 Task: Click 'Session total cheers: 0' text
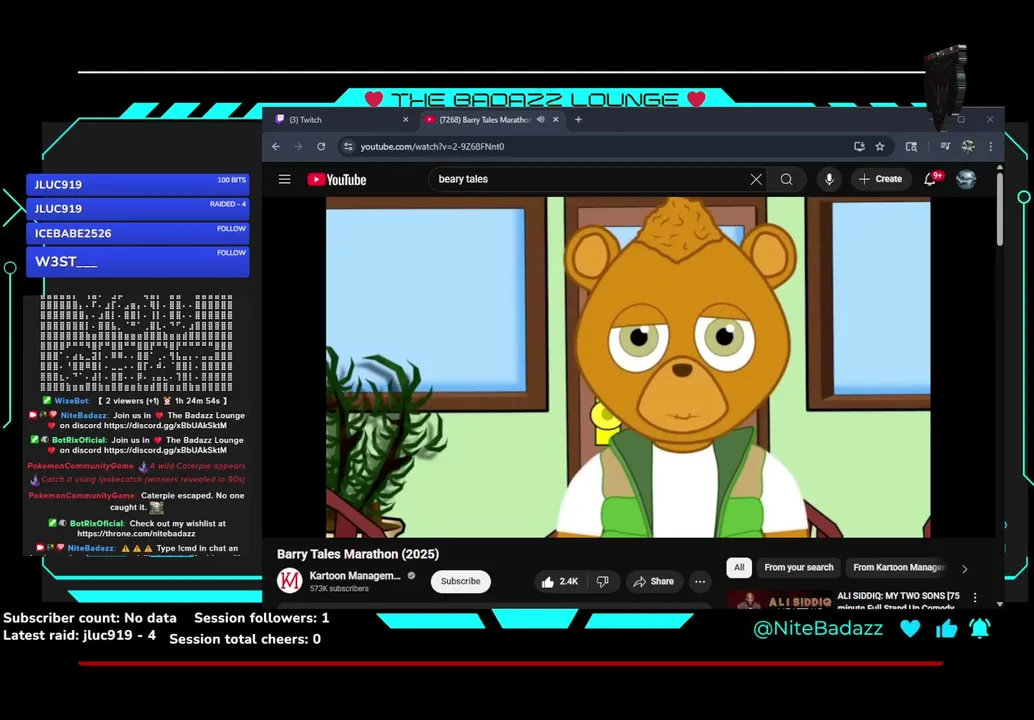(x=245, y=639)
